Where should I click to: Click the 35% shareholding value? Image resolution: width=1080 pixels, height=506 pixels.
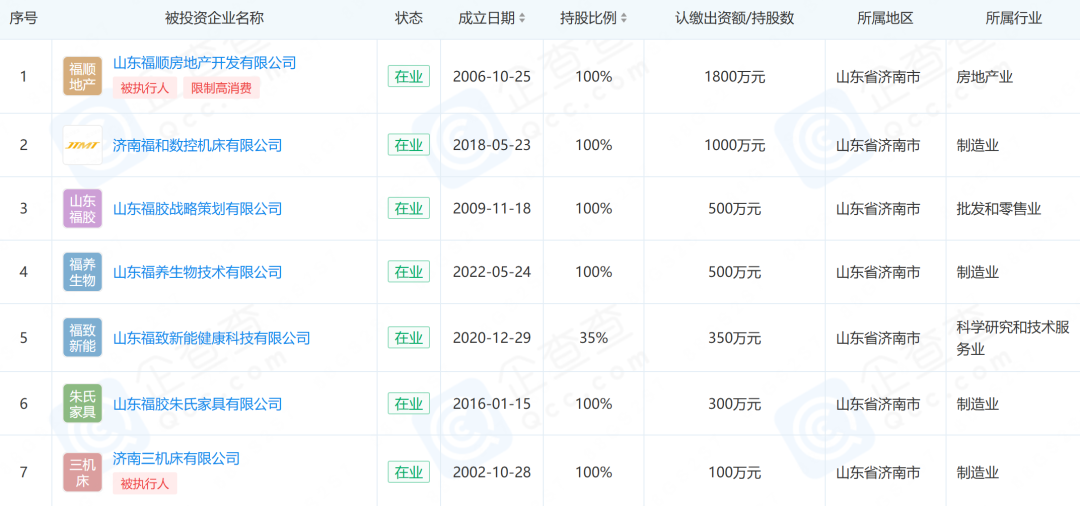pos(593,338)
